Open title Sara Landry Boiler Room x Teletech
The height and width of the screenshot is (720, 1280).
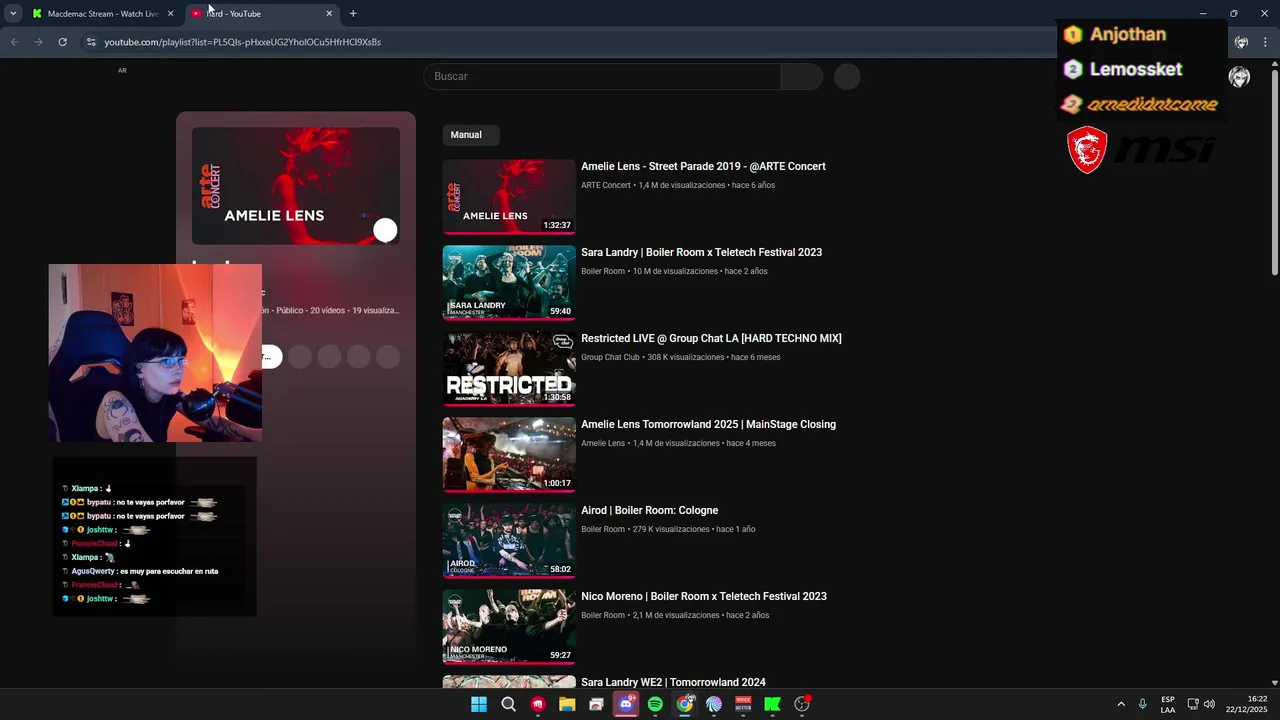tap(701, 252)
